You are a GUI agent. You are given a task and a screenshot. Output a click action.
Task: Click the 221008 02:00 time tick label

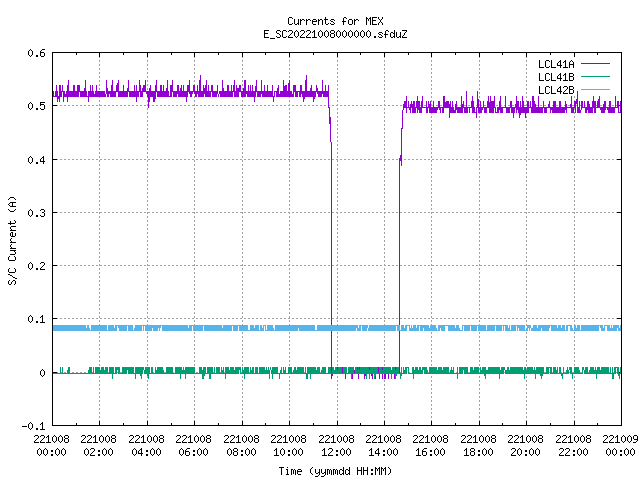98,446
